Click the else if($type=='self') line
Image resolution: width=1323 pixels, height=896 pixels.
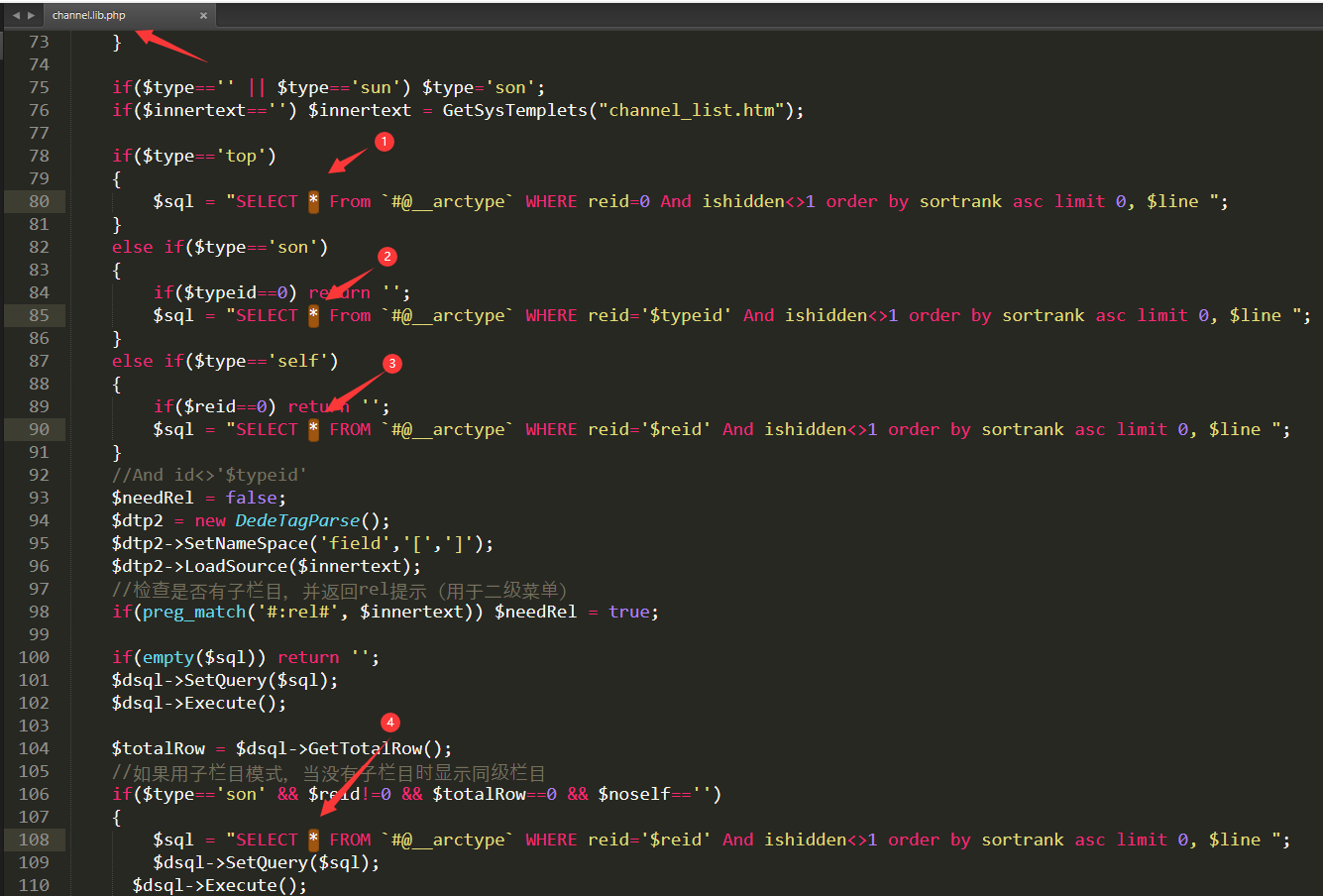click(x=225, y=361)
